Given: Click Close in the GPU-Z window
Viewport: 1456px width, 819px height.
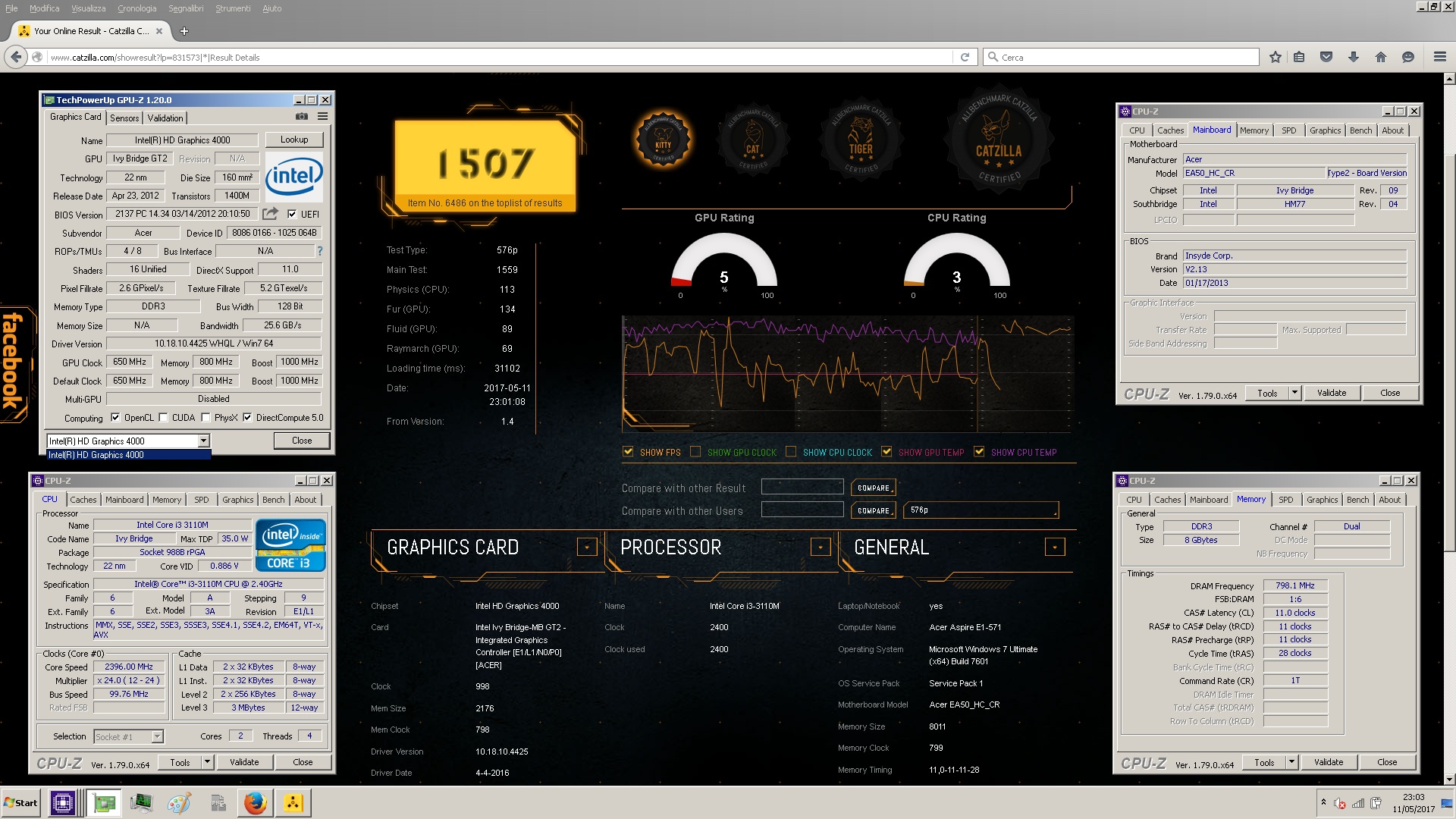Looking at the screenshot, I should pos(302,441).
